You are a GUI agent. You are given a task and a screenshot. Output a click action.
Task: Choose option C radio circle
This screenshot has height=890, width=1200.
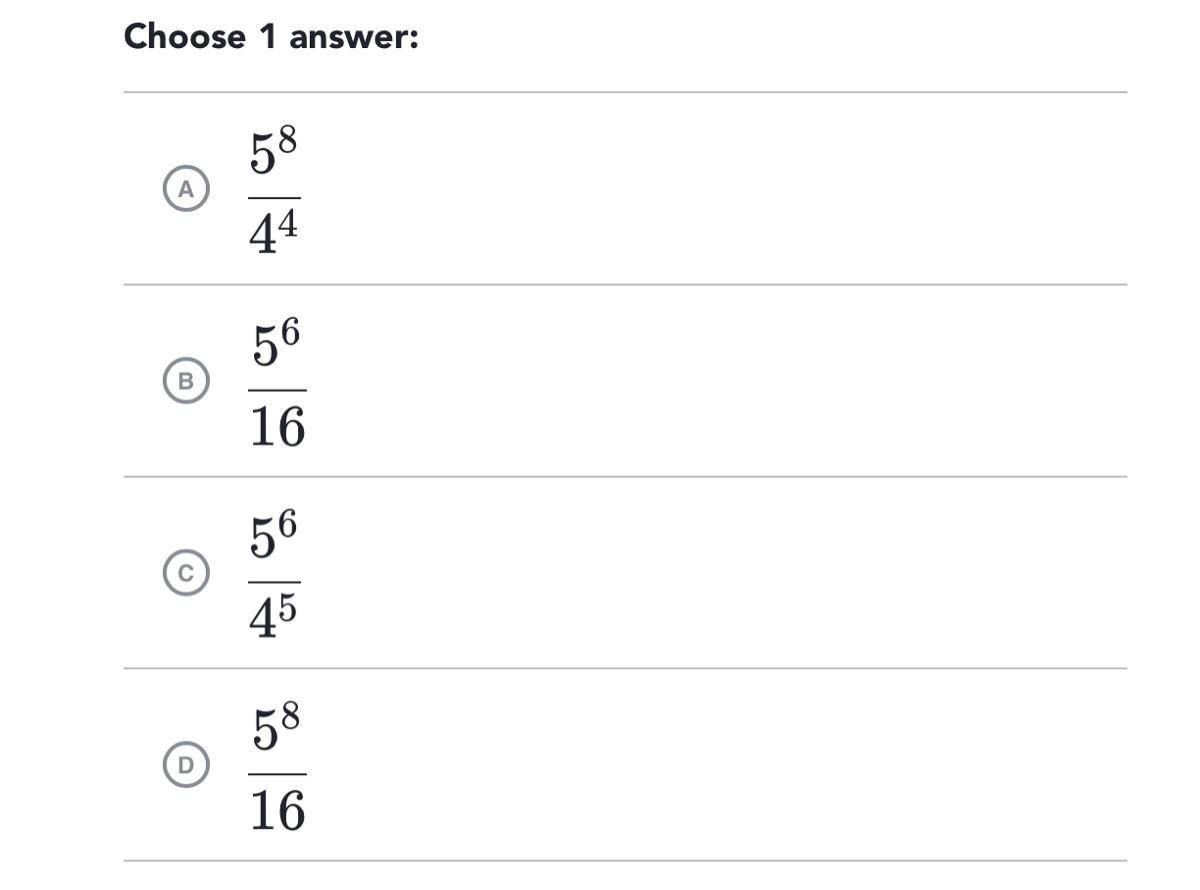186,573
